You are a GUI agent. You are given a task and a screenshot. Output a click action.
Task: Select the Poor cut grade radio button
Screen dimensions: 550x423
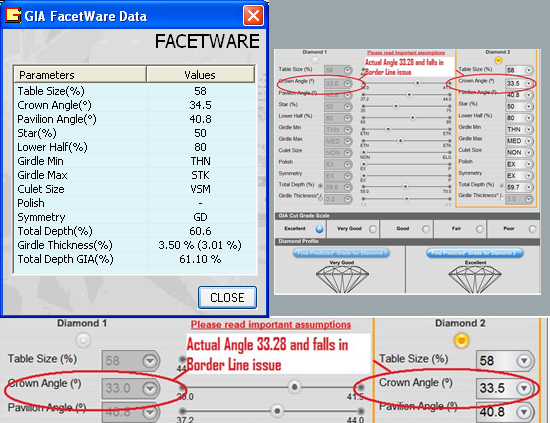[x=532, y=229]
